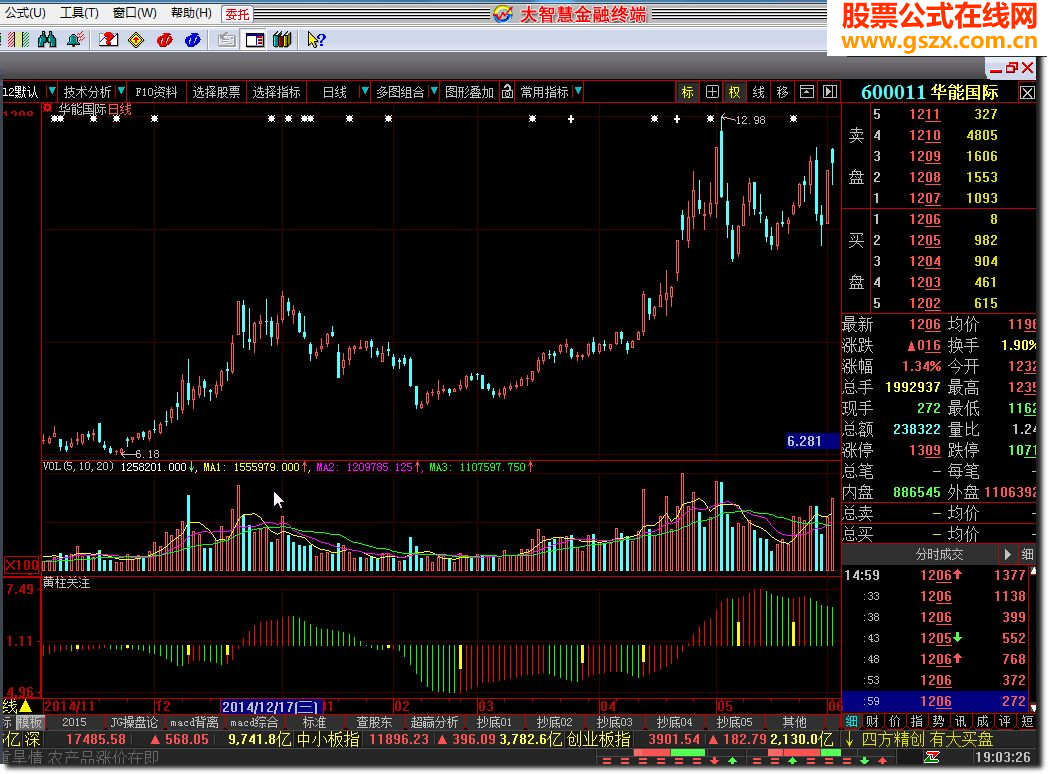This screenshot has width=1049, height=774.
Task: Switch to the 抄底01 tab
Action: pos(494,722)
